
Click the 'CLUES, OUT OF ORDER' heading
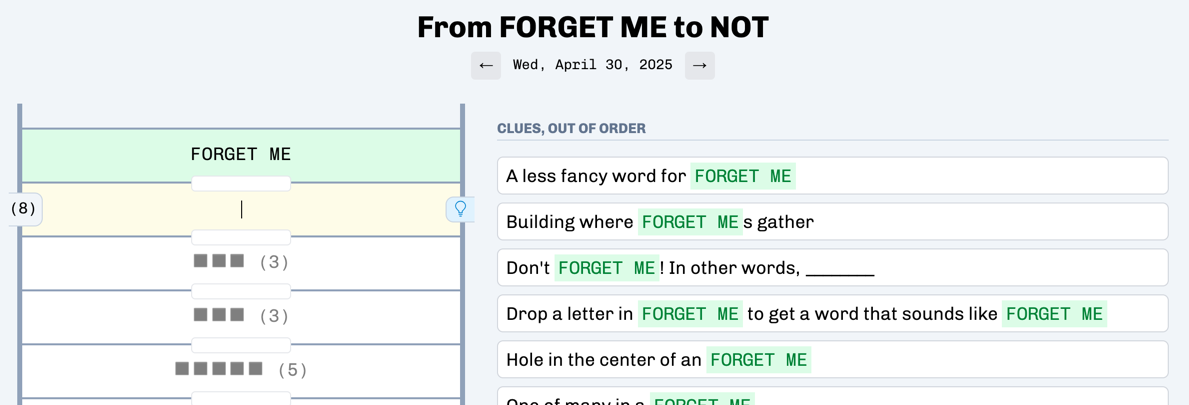pyautogui.click(x=572, y=128)
